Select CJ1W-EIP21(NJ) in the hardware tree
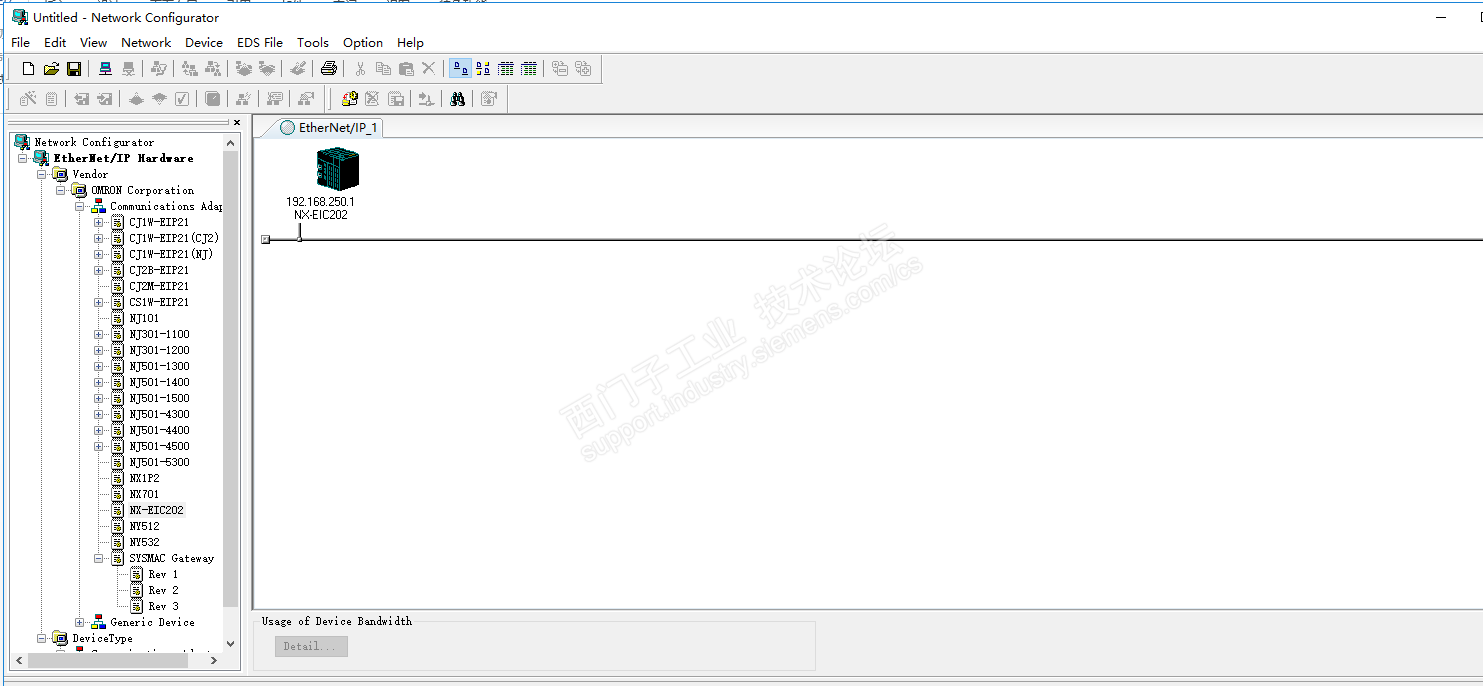Viewport: 1483px width, 686px height. [x=171, y=254]
